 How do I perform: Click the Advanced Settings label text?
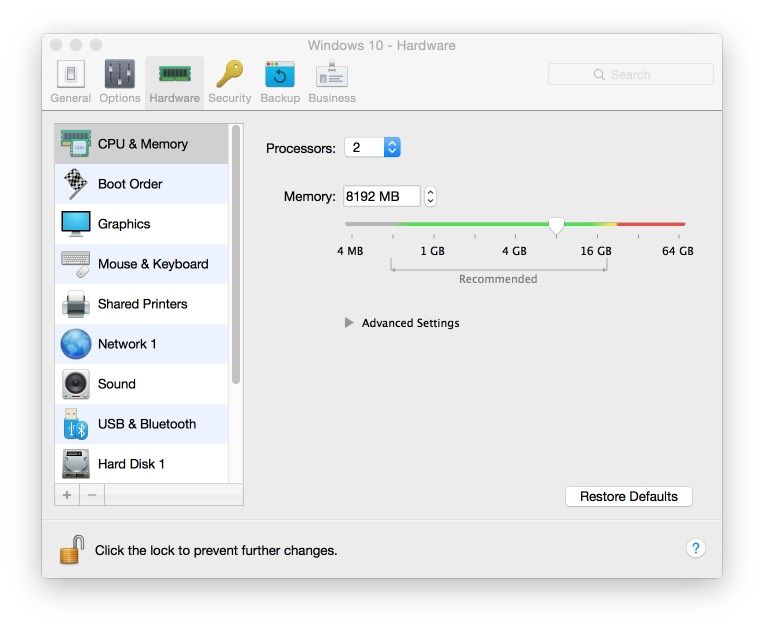[x=410, y=323]
